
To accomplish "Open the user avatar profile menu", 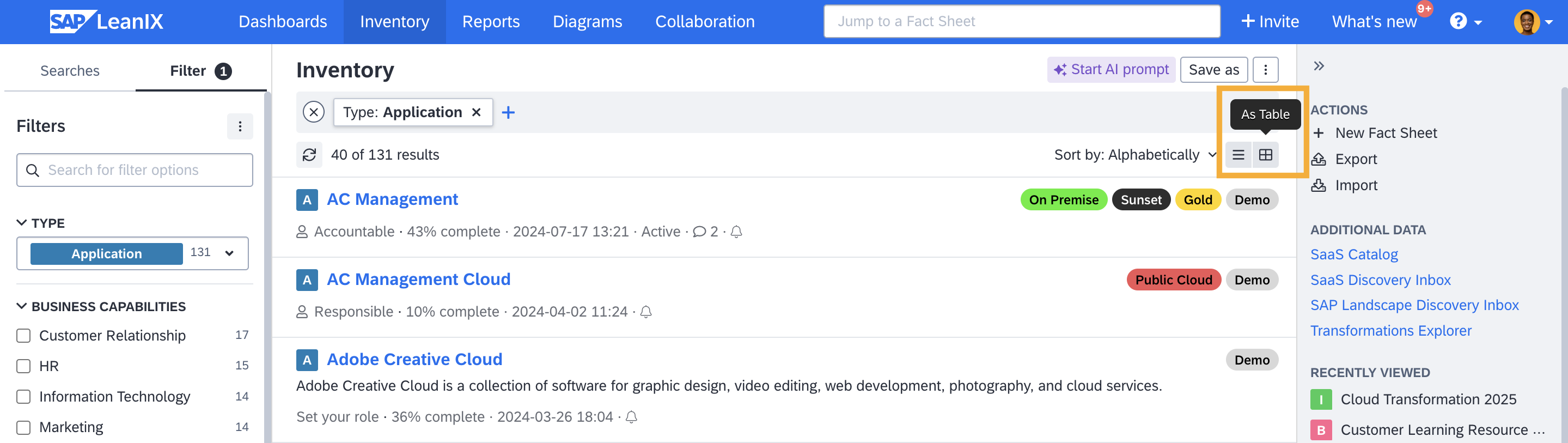I will pyautogui.click(x=1532, y=22).
